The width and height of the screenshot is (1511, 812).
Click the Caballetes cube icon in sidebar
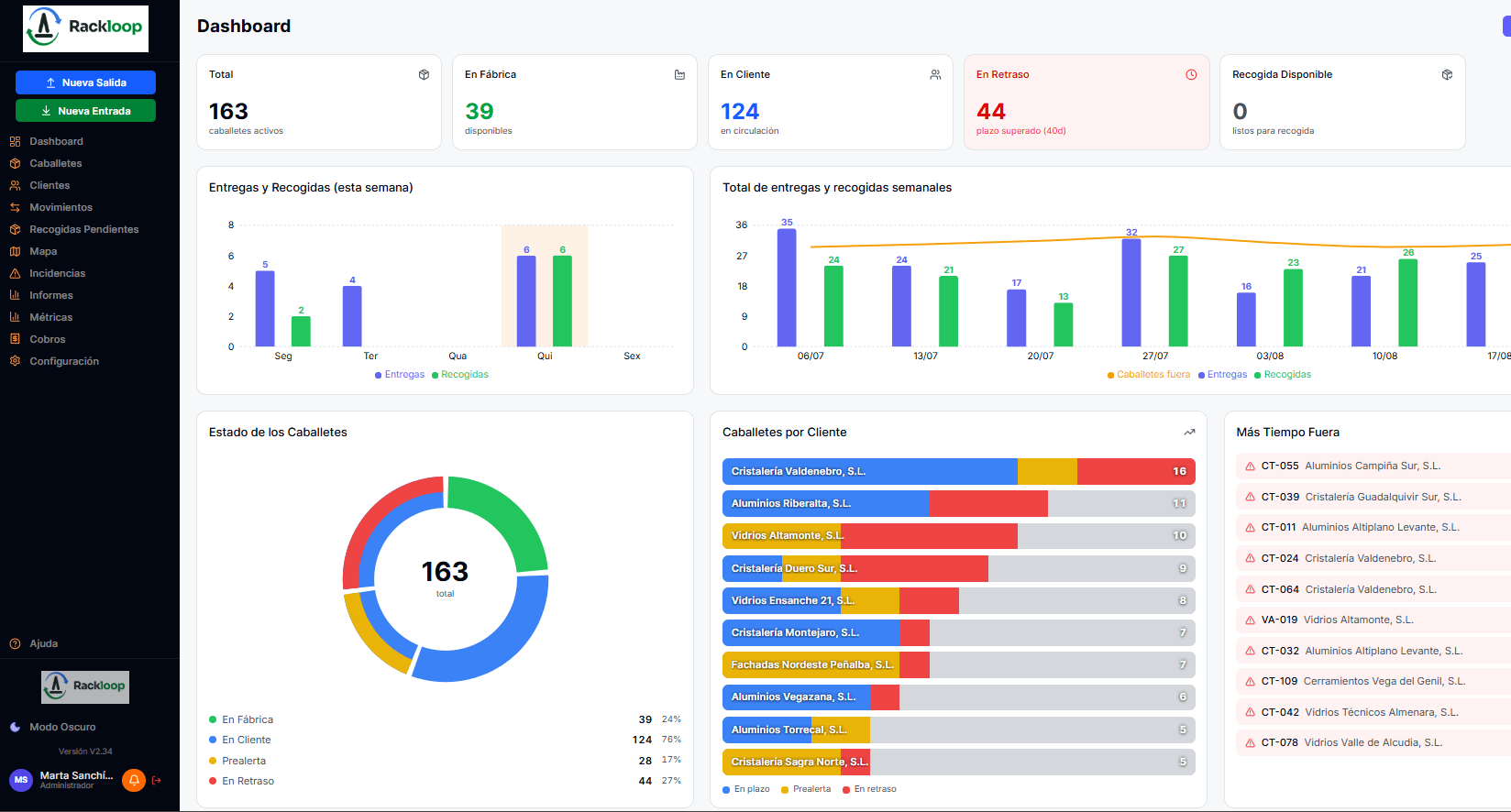15,163
